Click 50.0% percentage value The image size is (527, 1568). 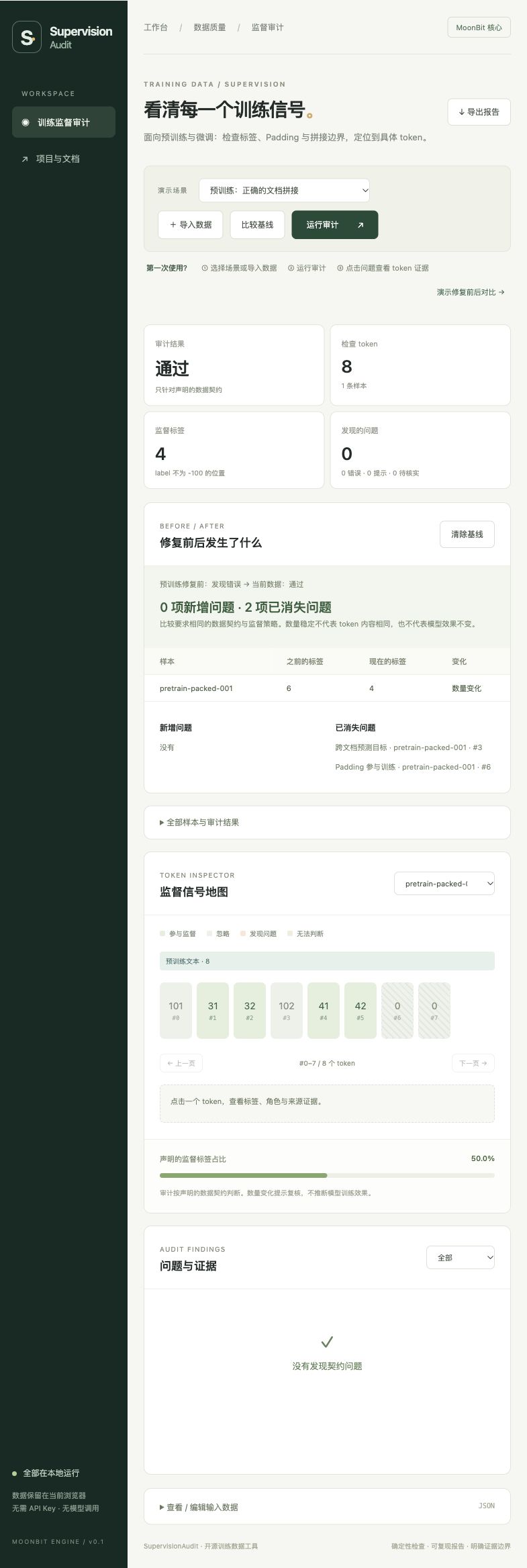tap(483, 1158)
